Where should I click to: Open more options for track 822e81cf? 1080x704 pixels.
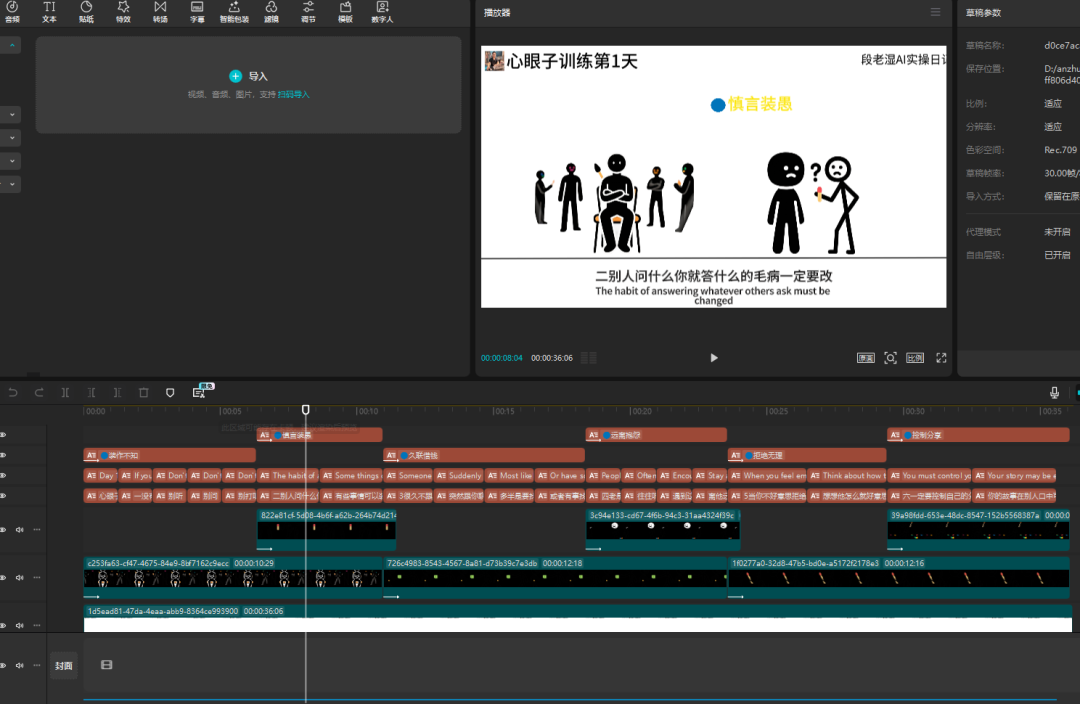pos(37,530)
